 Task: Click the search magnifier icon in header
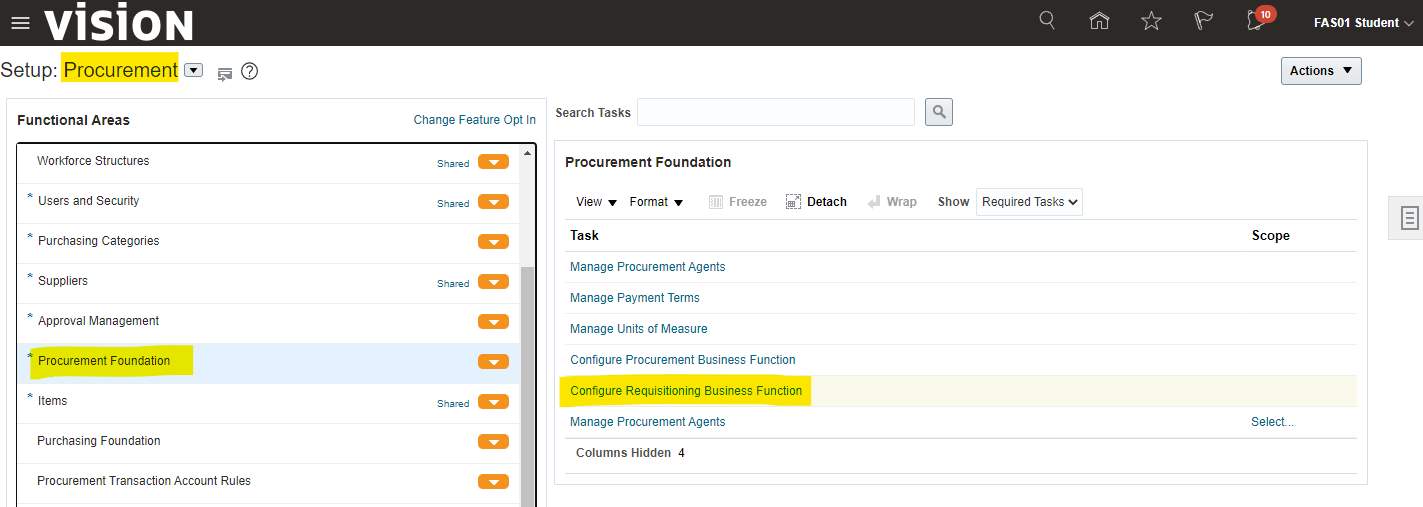[x=1047, y=21]
